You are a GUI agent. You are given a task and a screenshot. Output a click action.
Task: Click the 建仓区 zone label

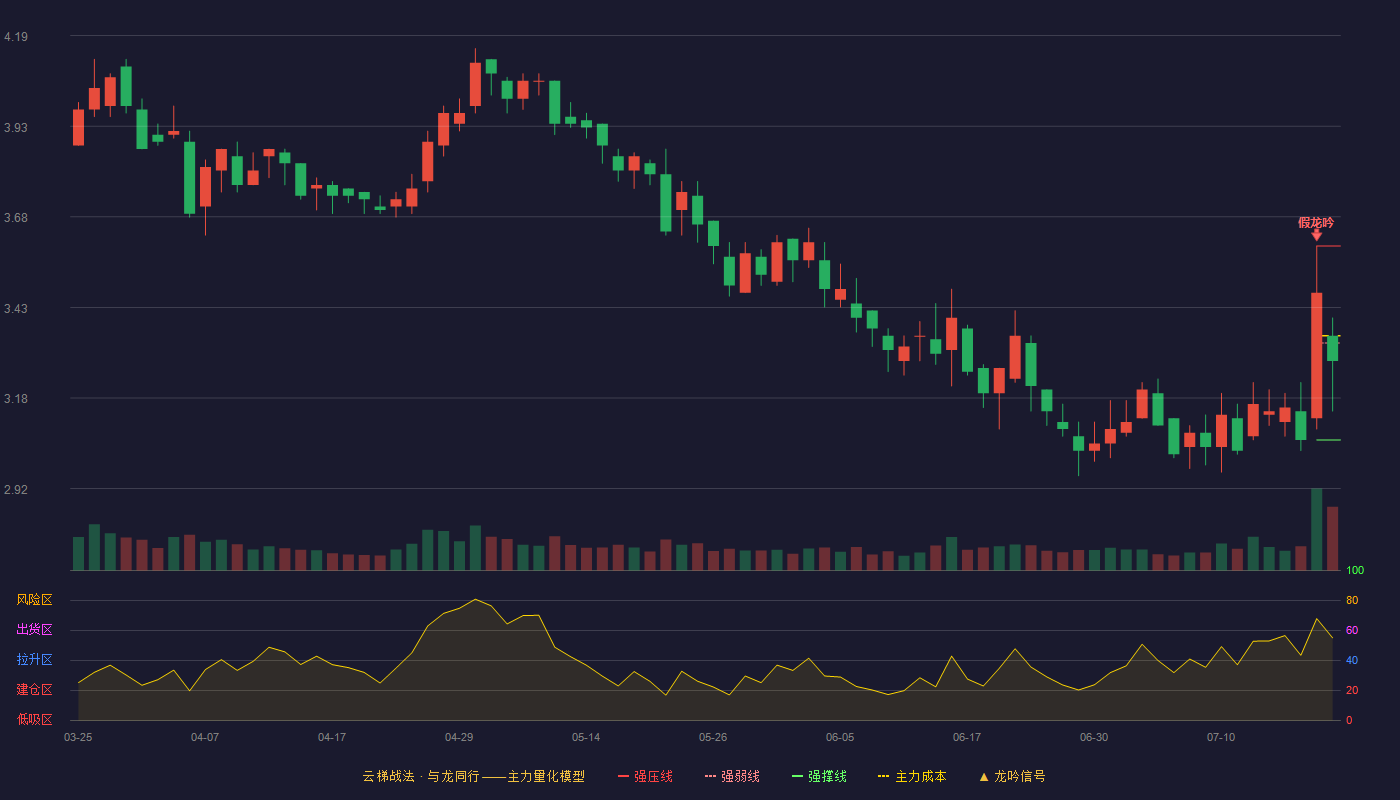[x=34, y=690]
